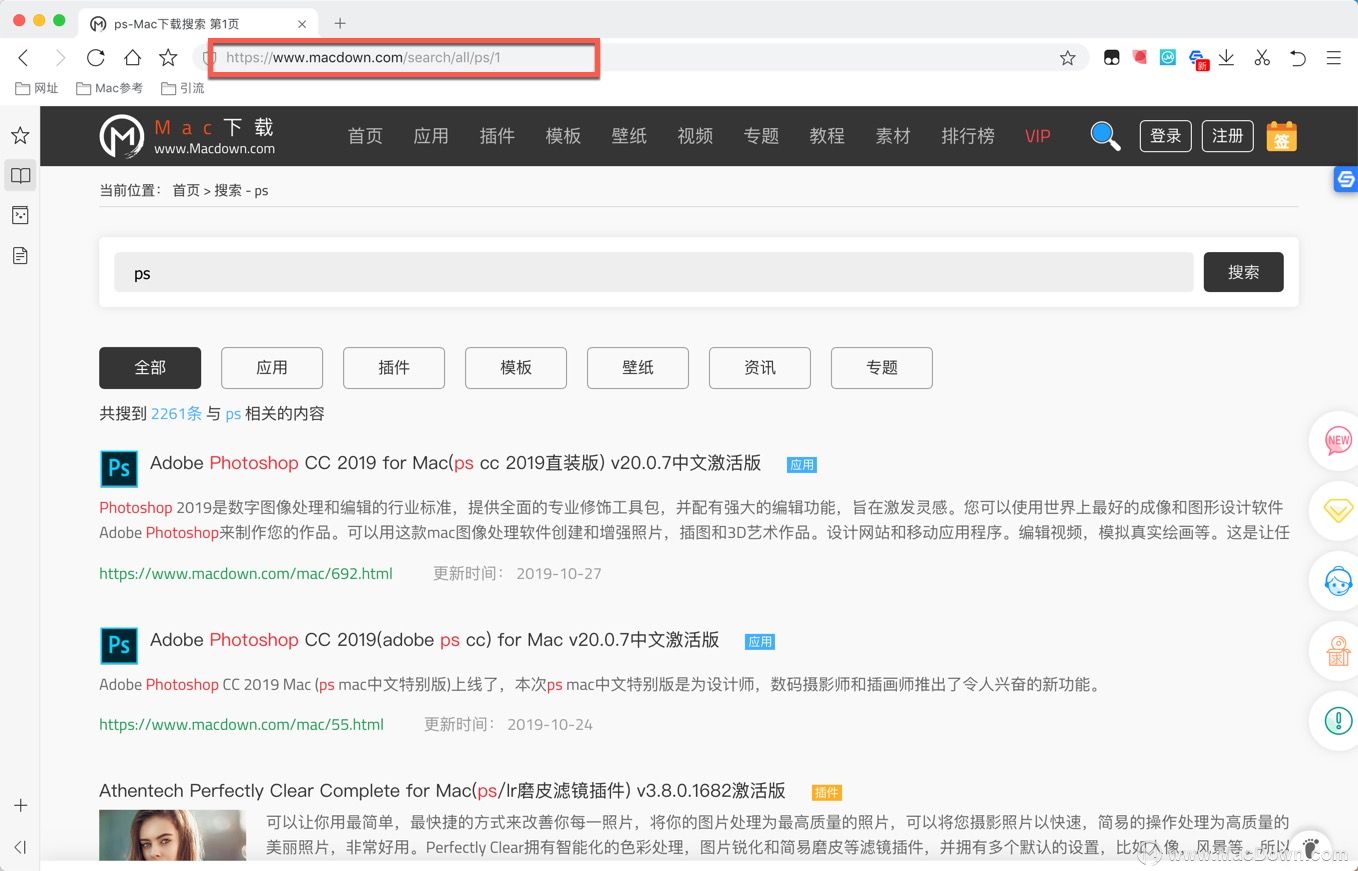Filter results by 应用 tab
This screenshot has height=871, width=1358.
(272, 368)
